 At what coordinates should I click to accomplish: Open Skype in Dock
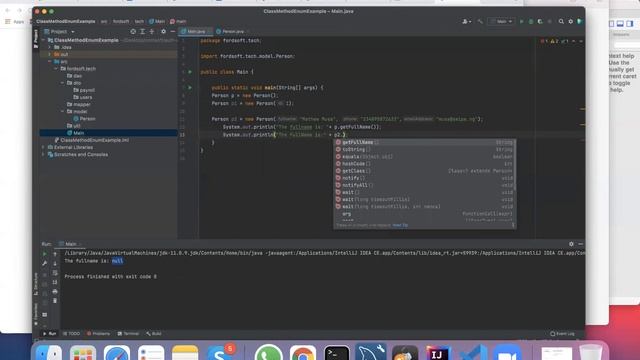220,353
